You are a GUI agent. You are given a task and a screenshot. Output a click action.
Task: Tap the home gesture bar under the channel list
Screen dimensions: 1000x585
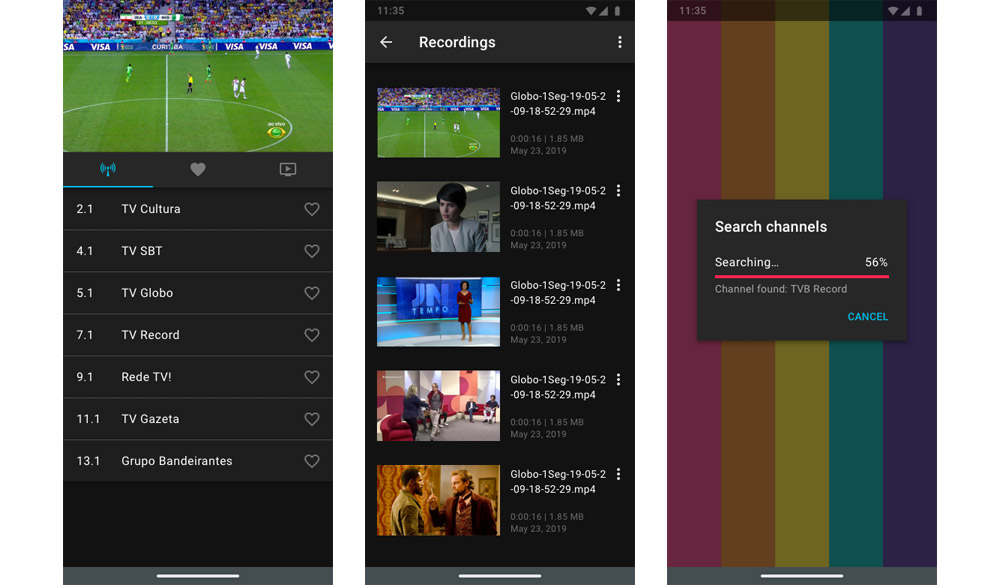tap(198, 576)
